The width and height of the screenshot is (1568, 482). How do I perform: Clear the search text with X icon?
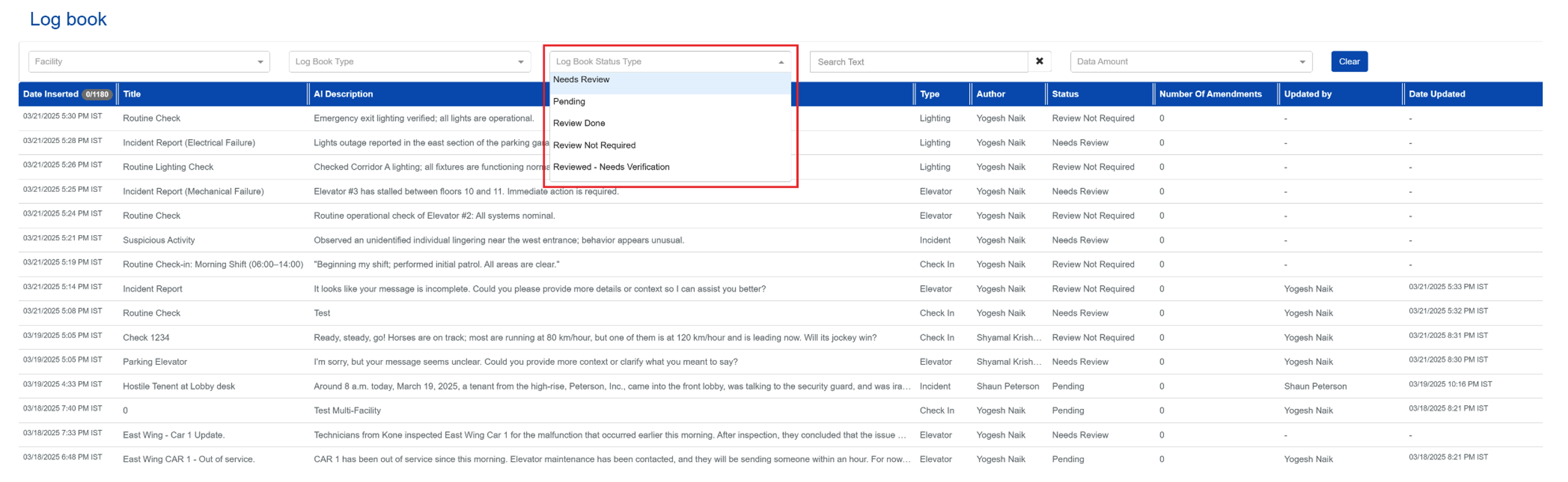tap(1039, 61)
